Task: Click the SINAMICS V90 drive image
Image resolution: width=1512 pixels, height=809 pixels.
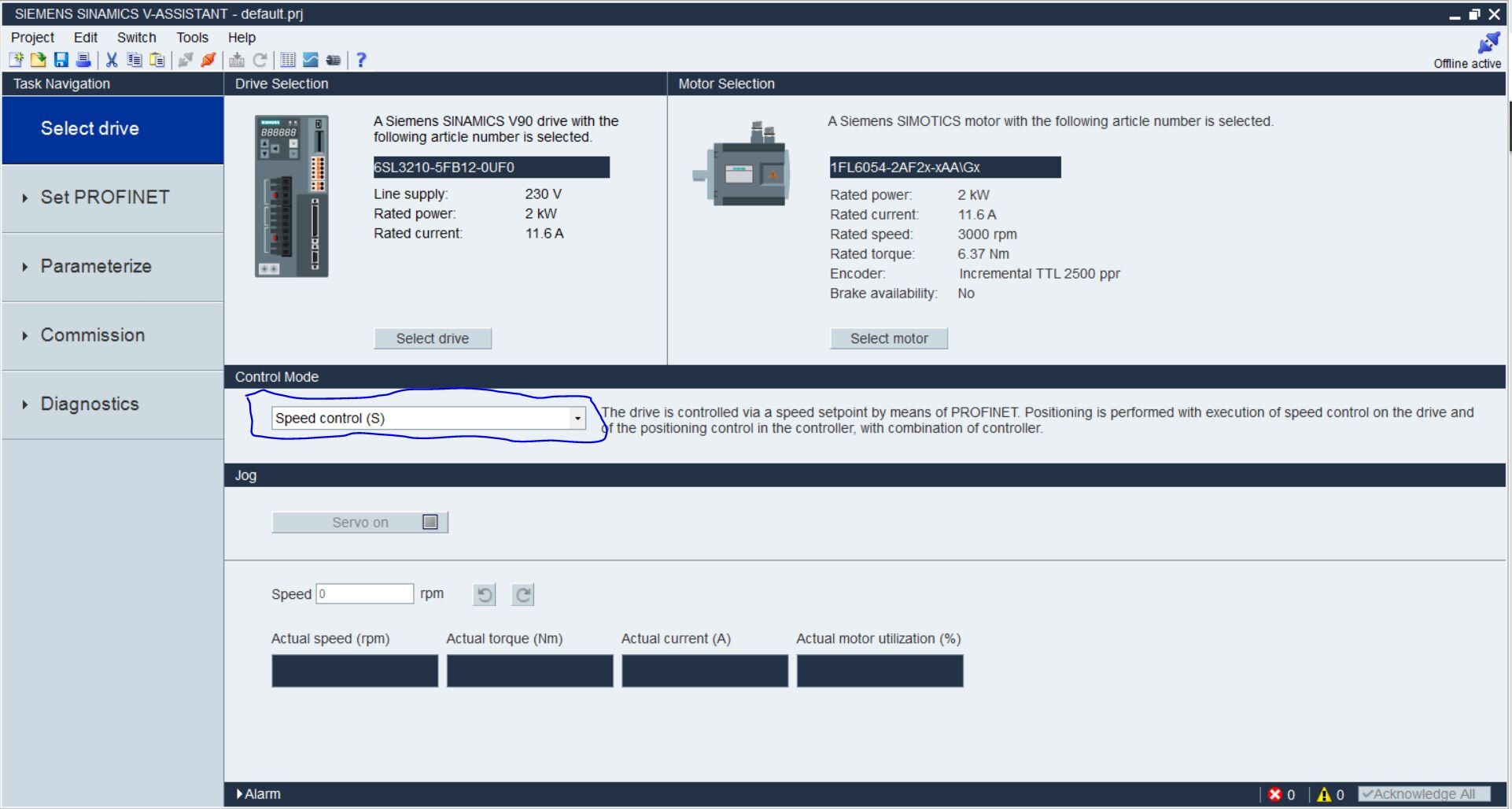Action: [x=292, y=196]
